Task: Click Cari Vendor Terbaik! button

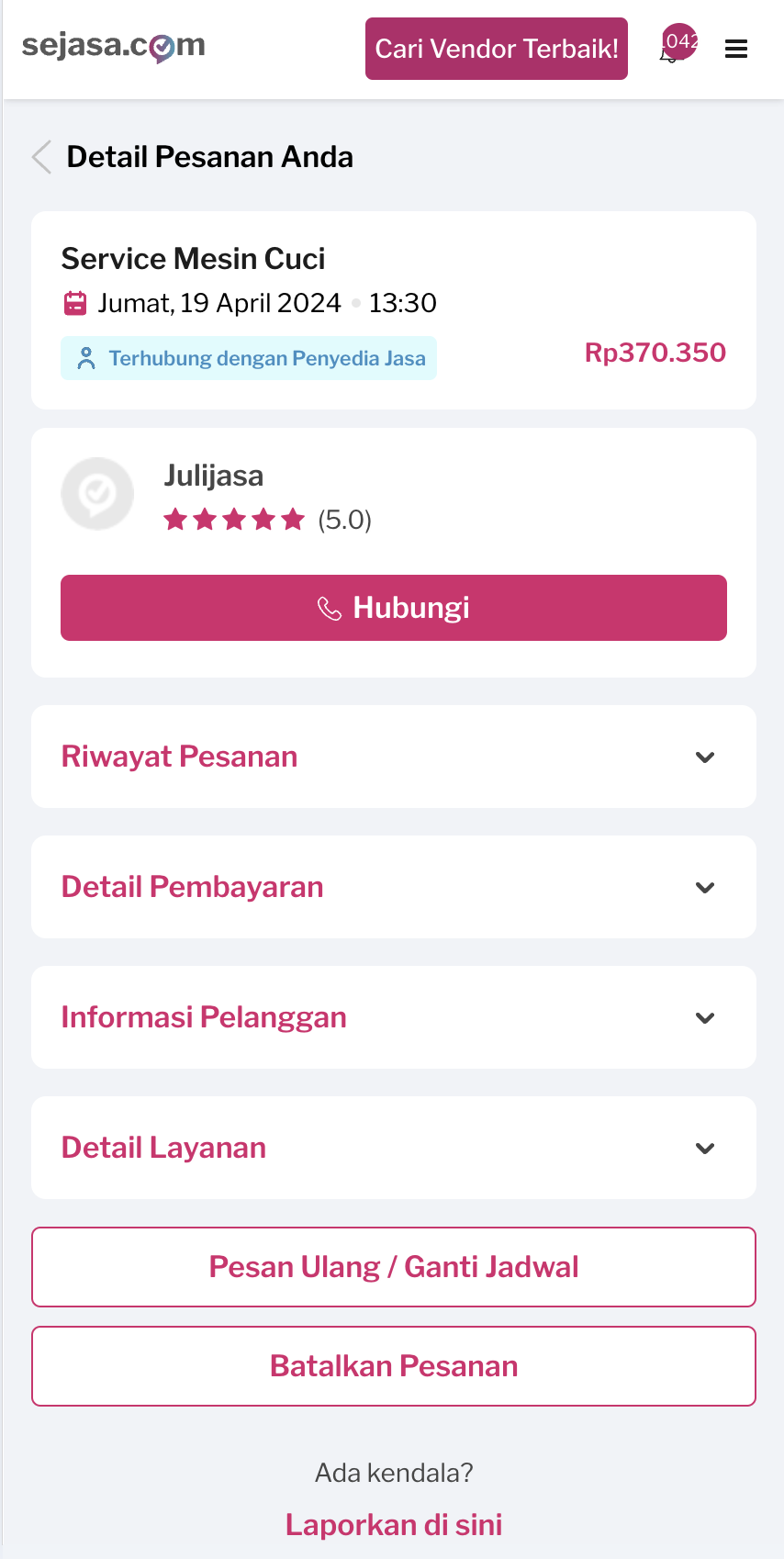Action: (497, 49)
